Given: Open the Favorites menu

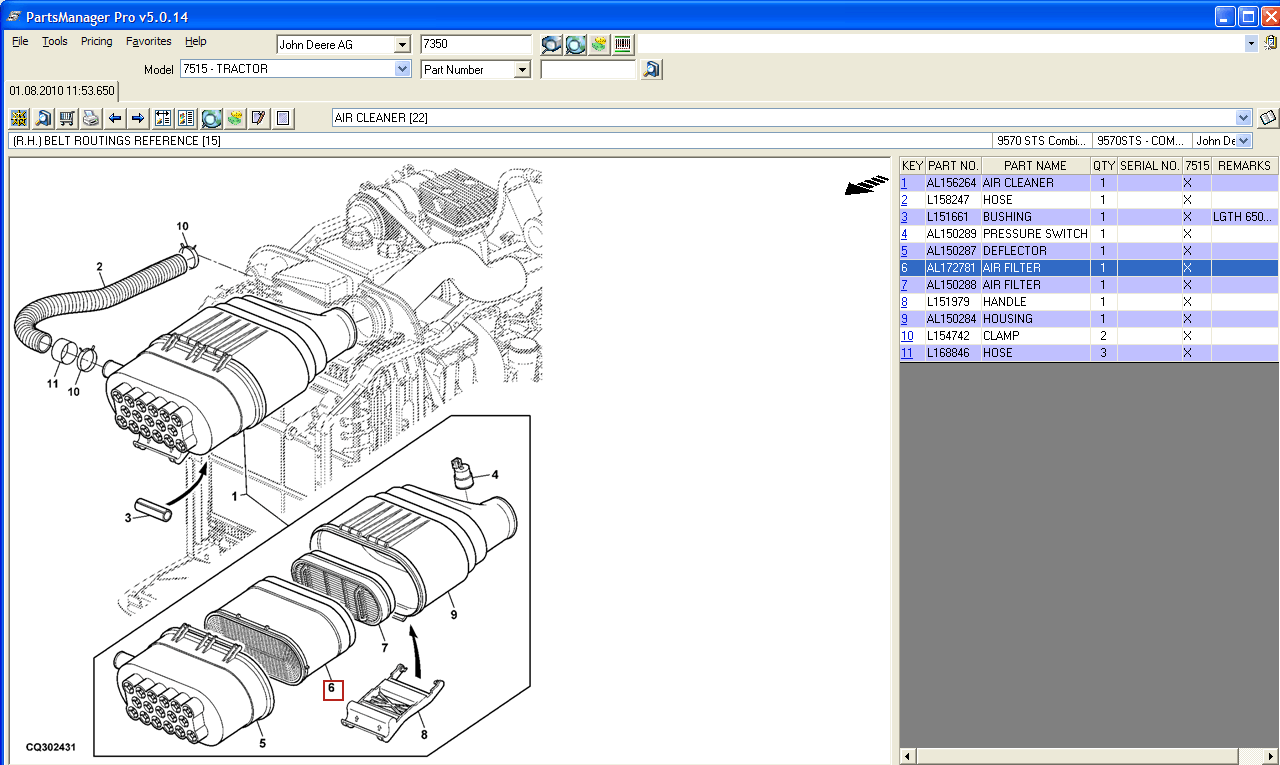Looking at the screenshot, I should pos(148,42).
